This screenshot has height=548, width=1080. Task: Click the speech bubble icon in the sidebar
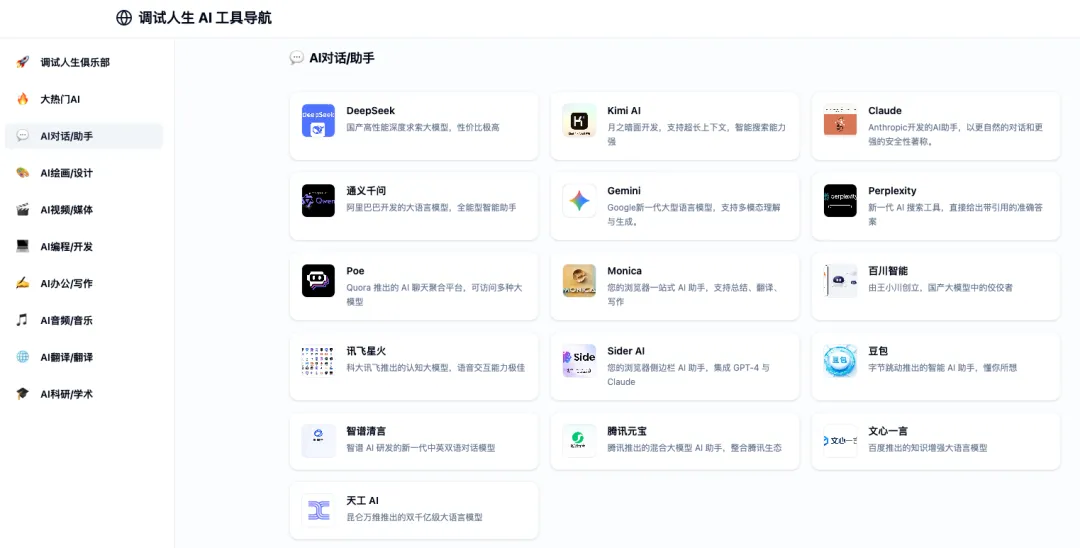click(23, 136)
